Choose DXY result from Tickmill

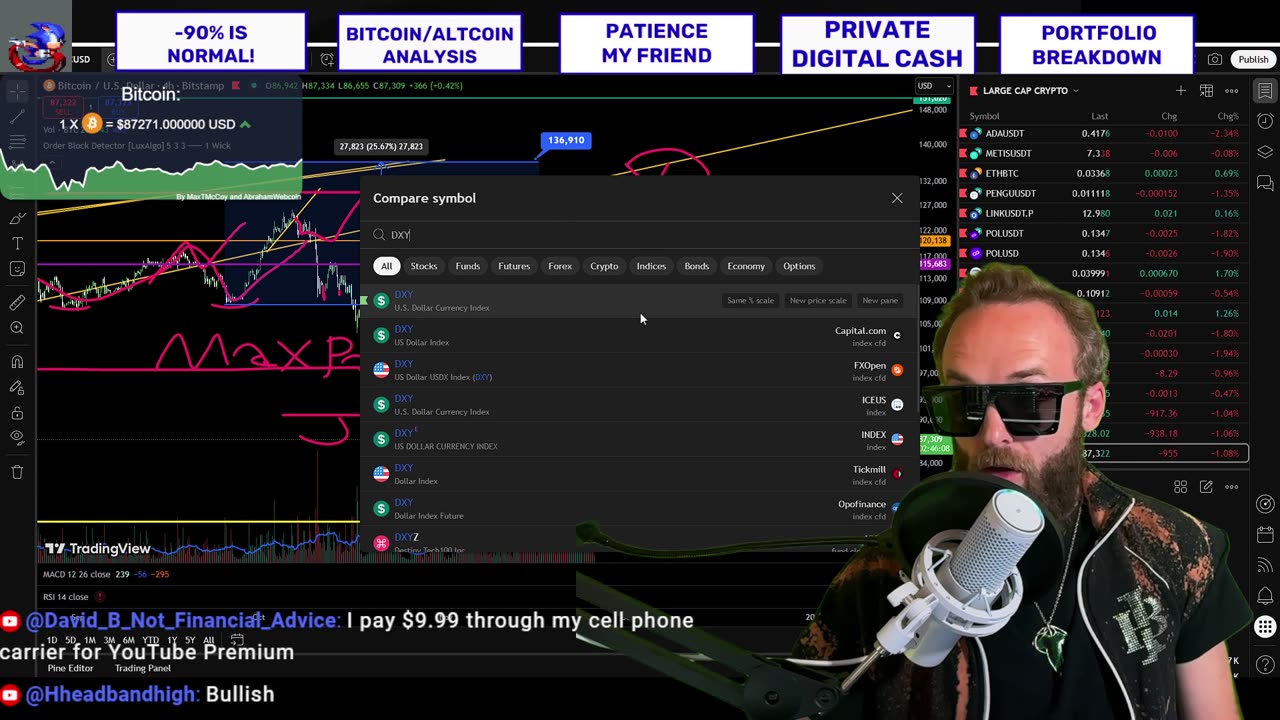640,474
